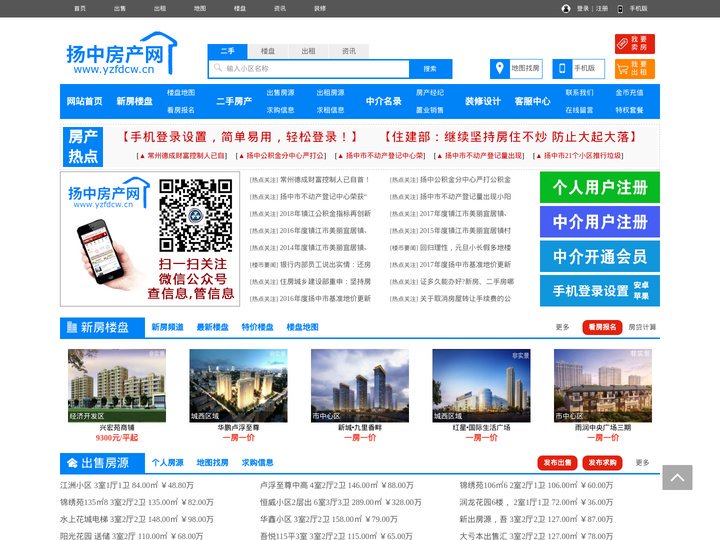This screenshot has width=720, height=540.
Task: Open the 新房频道 section tab
Action: (168, 327)
